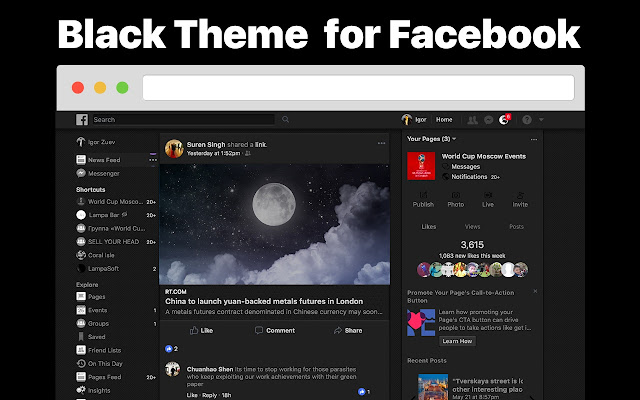
Task: Switch to the Likes tab
Action: coord(429,227)
